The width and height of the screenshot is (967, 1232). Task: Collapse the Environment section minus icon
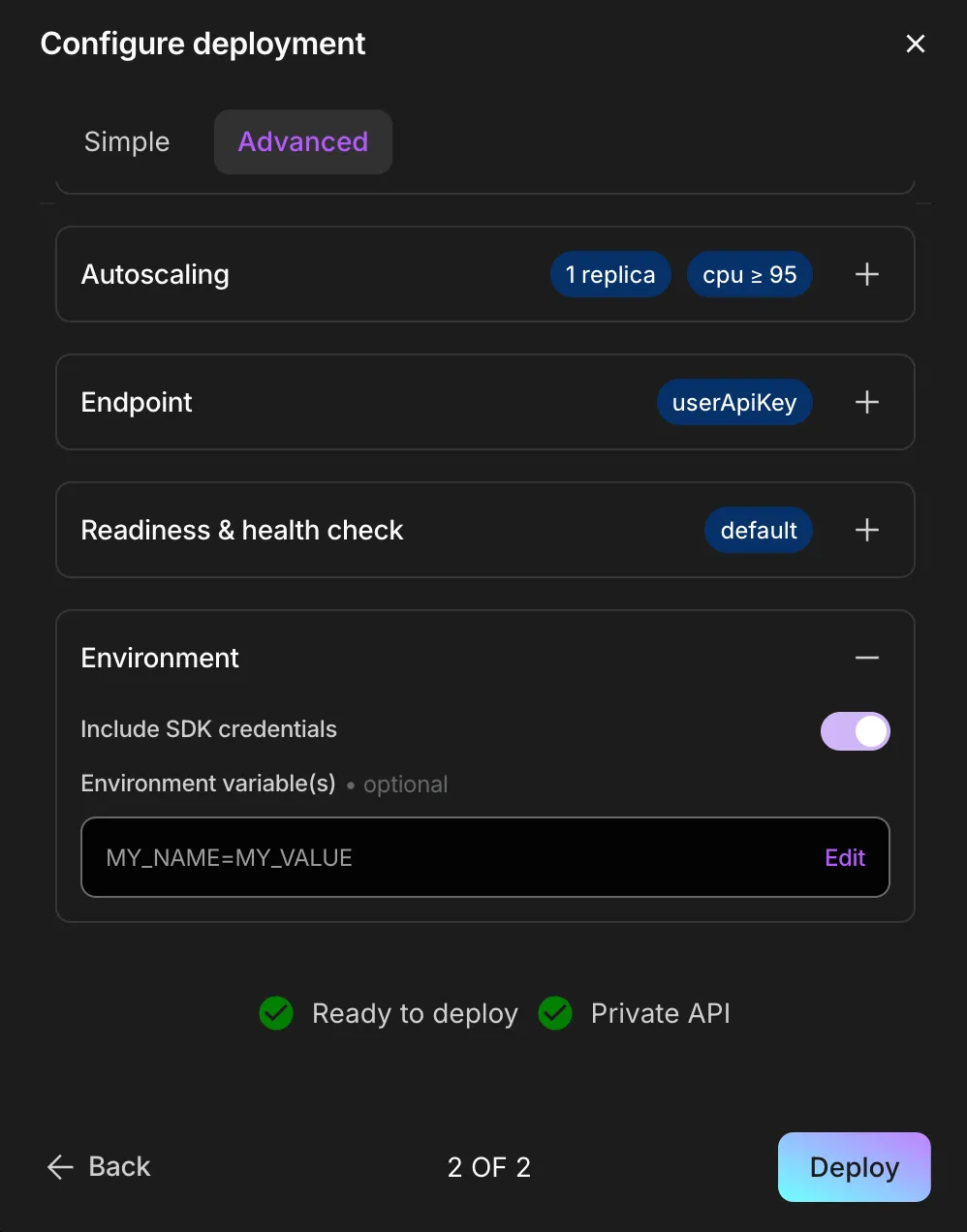[x=867, y=658]
